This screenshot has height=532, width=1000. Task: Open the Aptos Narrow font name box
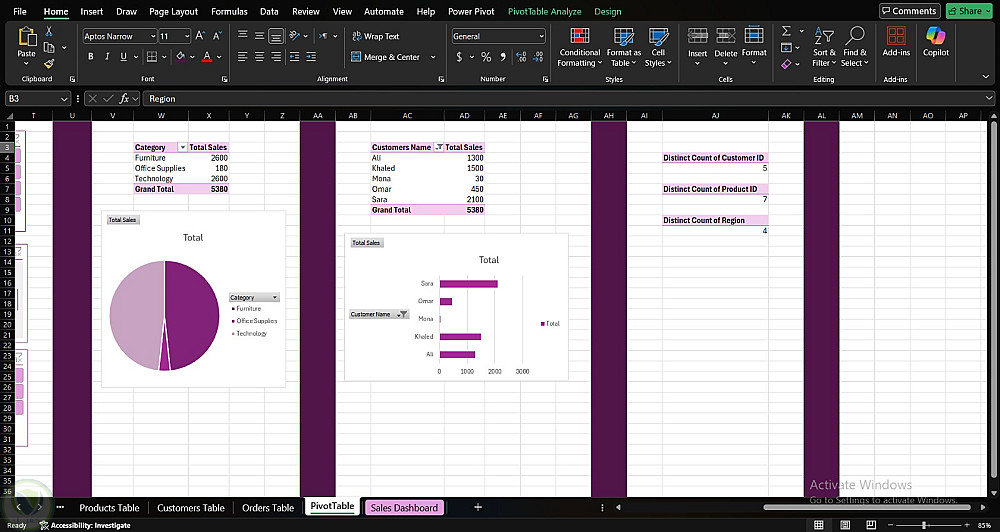119,36
